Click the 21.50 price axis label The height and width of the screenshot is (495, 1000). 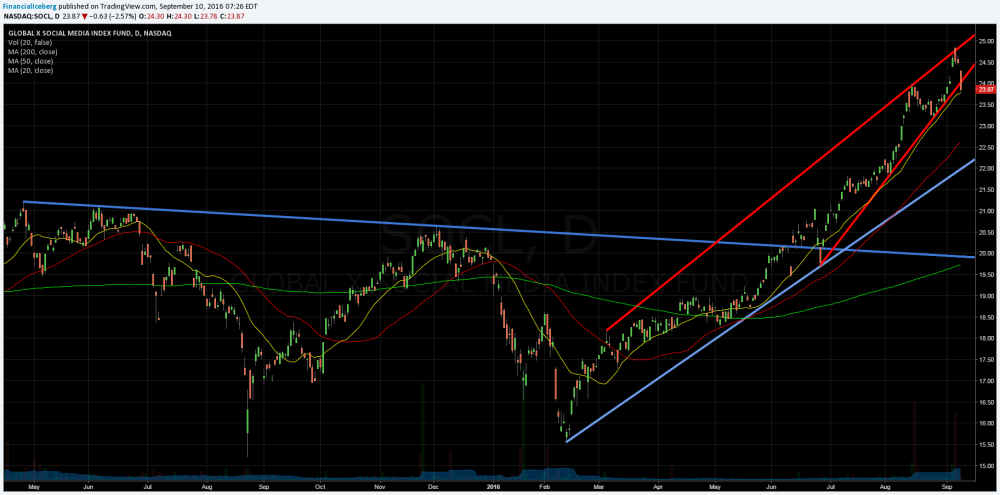pos(986,190)
